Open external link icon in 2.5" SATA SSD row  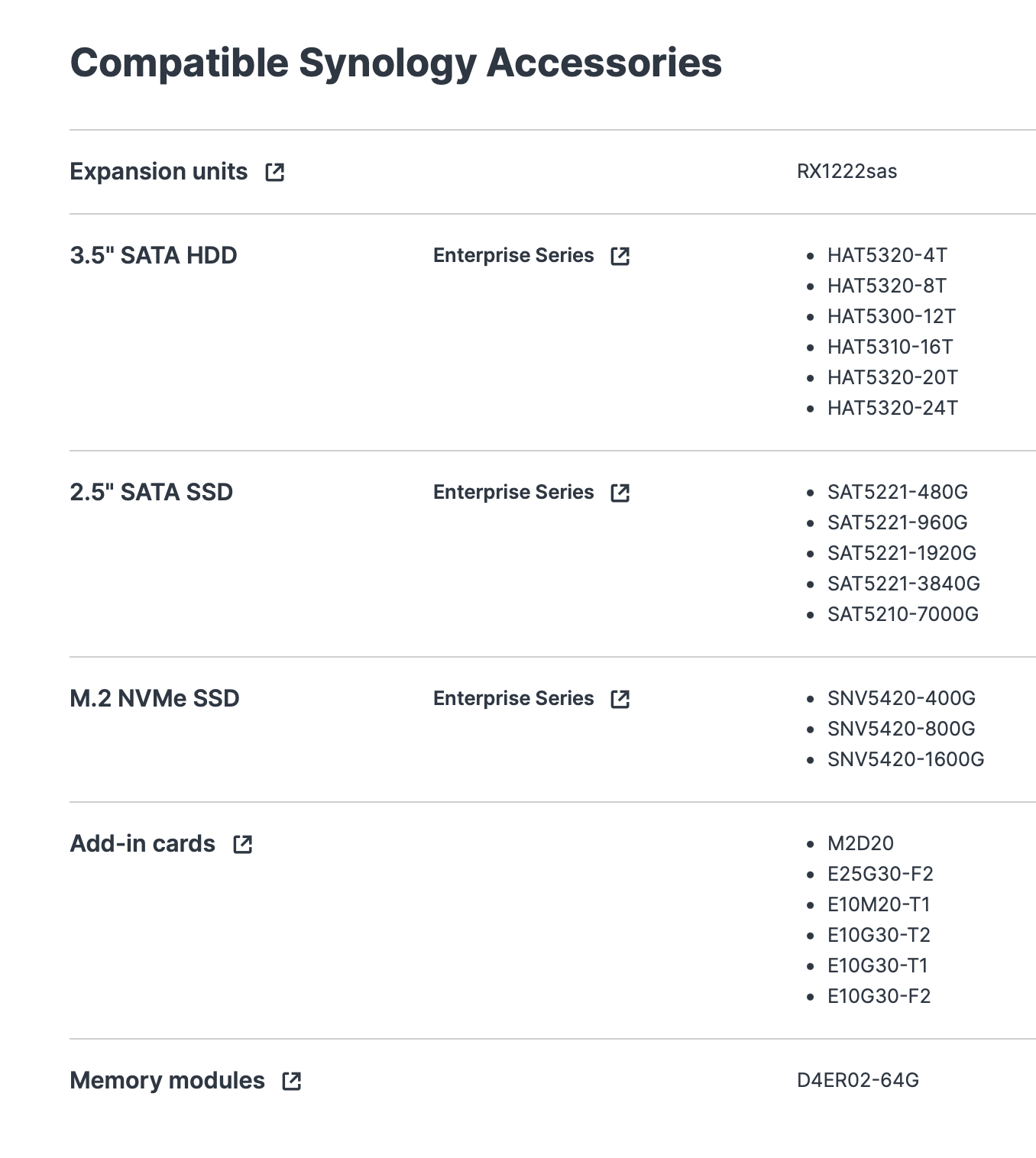(x=620, y=493)
